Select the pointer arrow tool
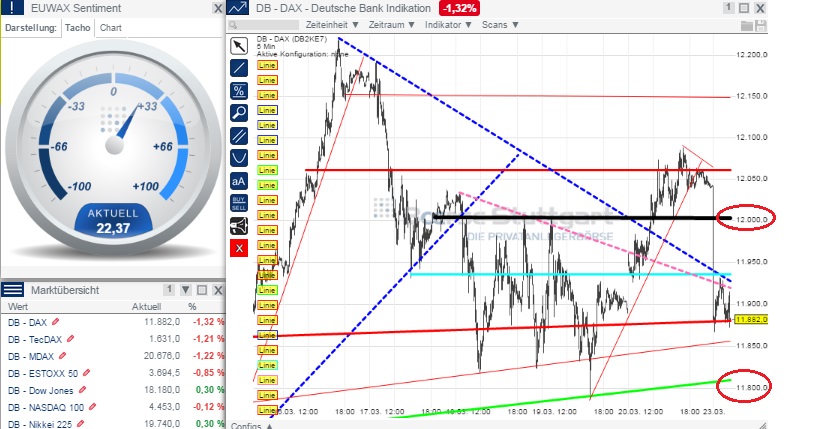Image resolution: width=816 pixels, height=429 pixels. click(x=239, y=46)
